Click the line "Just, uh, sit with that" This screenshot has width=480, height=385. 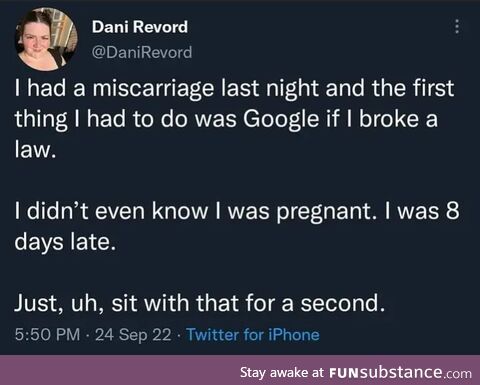tap(199, 303)
